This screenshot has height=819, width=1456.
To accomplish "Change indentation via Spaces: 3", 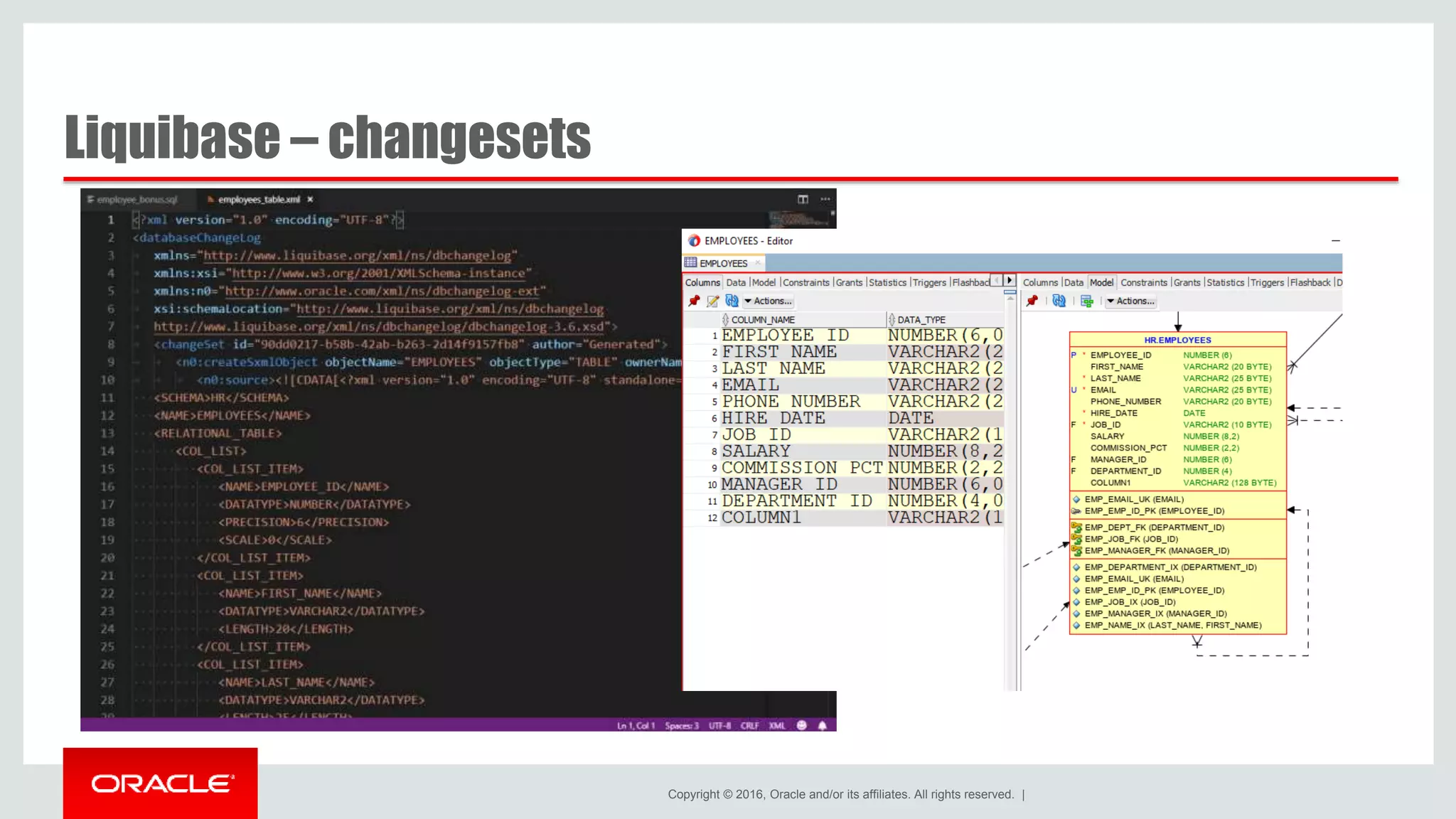I will [682, 726].
